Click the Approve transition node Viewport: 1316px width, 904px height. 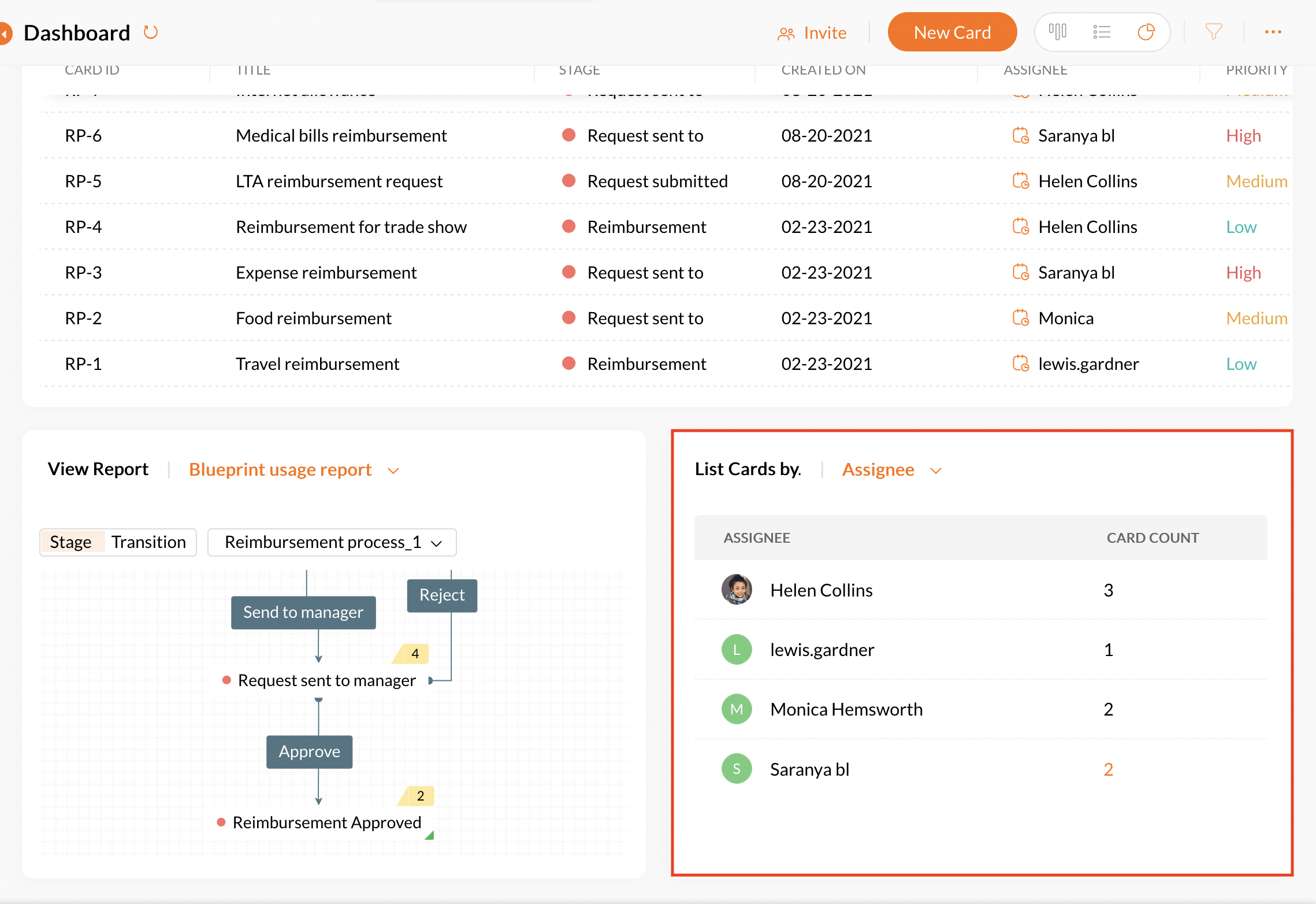310,751
